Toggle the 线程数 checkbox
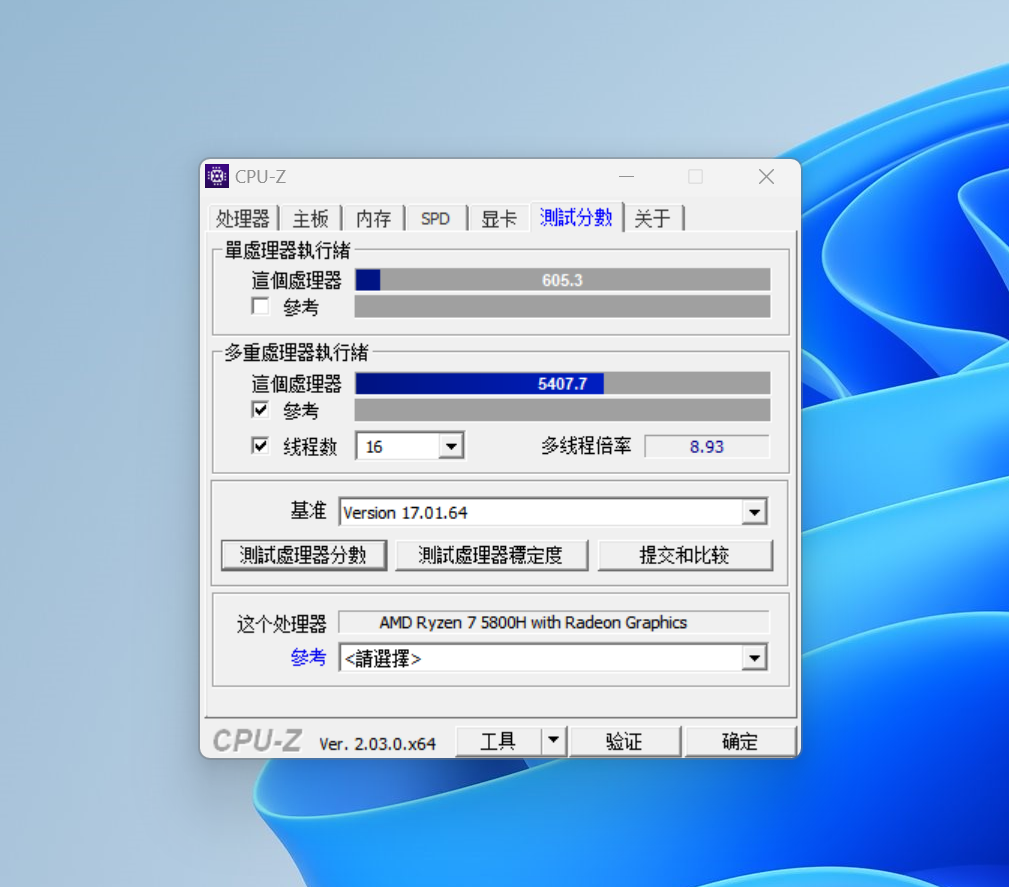1009x887 pixels. (x=261, y=445)
